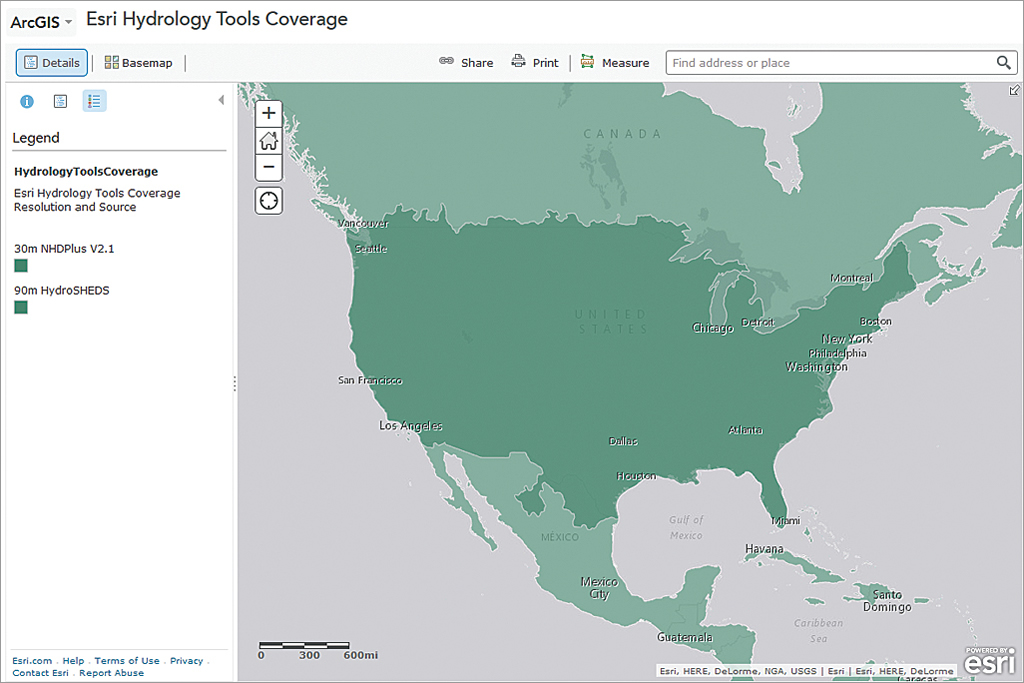The height and width of the screenshot is (683, 1024).
Task: Click the search magnifier icon
Action: click(x=1004, y=63)
